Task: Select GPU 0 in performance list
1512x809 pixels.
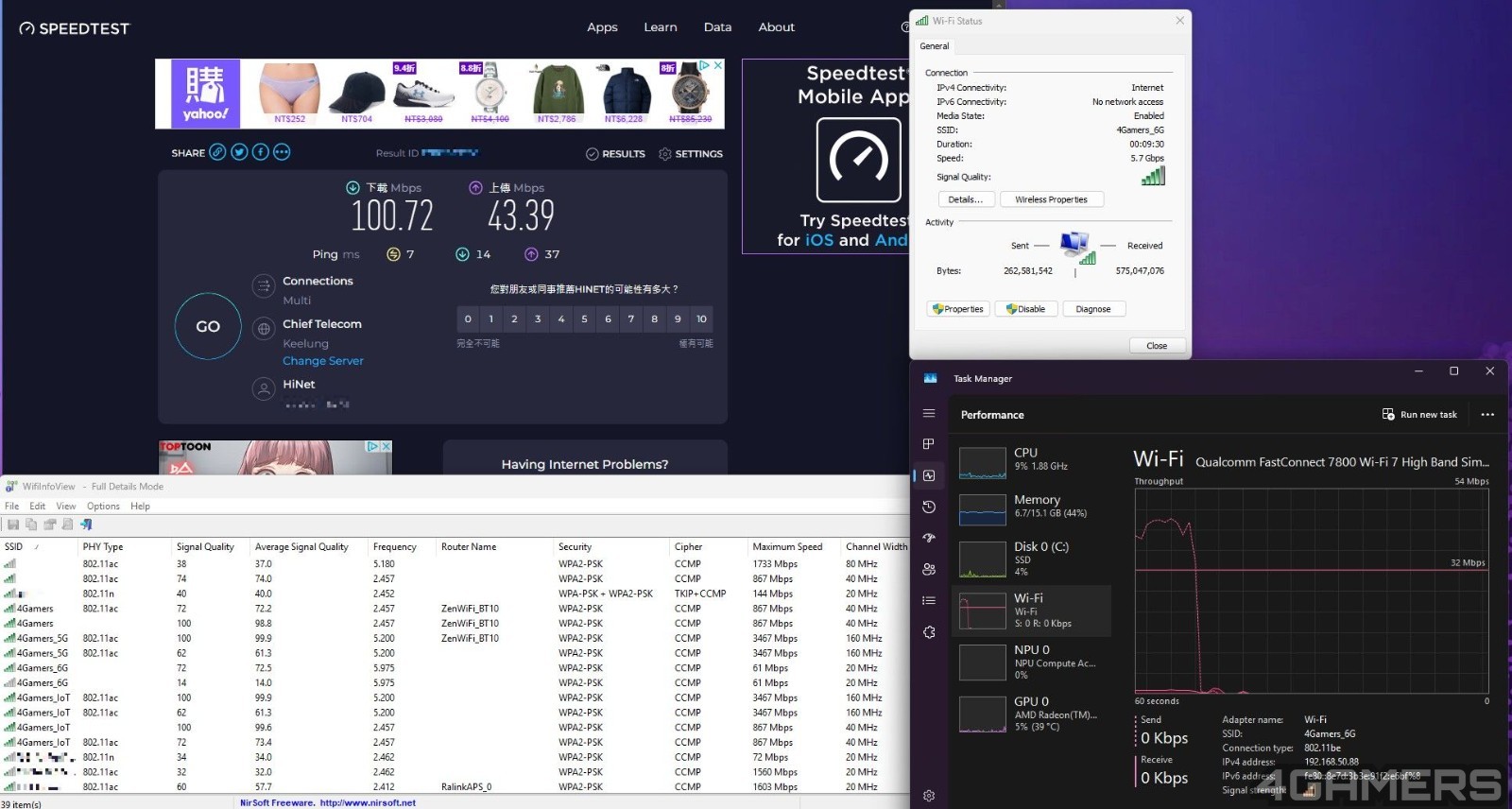Action: click(x=1032, y=714)
